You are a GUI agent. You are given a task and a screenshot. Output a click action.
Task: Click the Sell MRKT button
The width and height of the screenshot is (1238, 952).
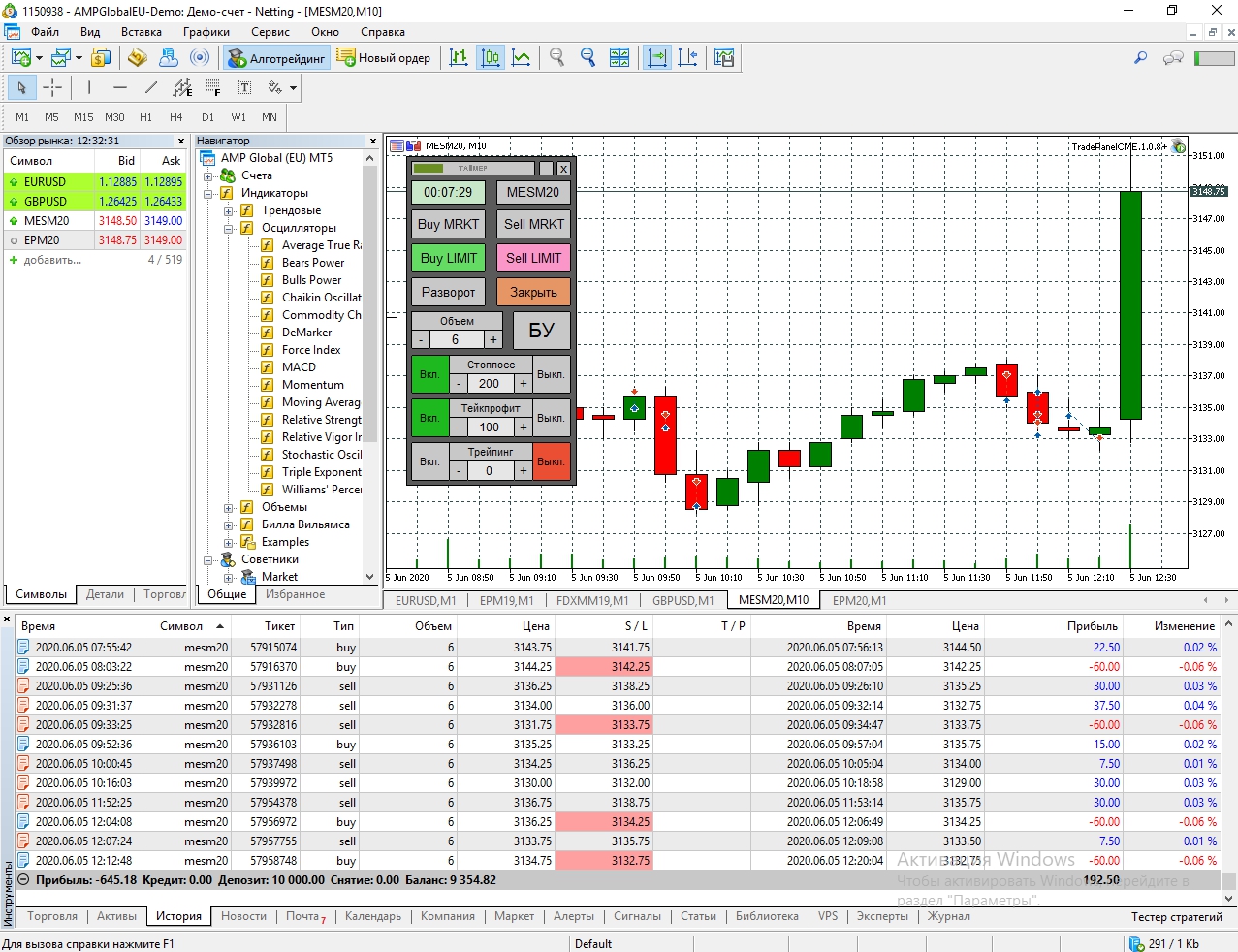[533, 224]
